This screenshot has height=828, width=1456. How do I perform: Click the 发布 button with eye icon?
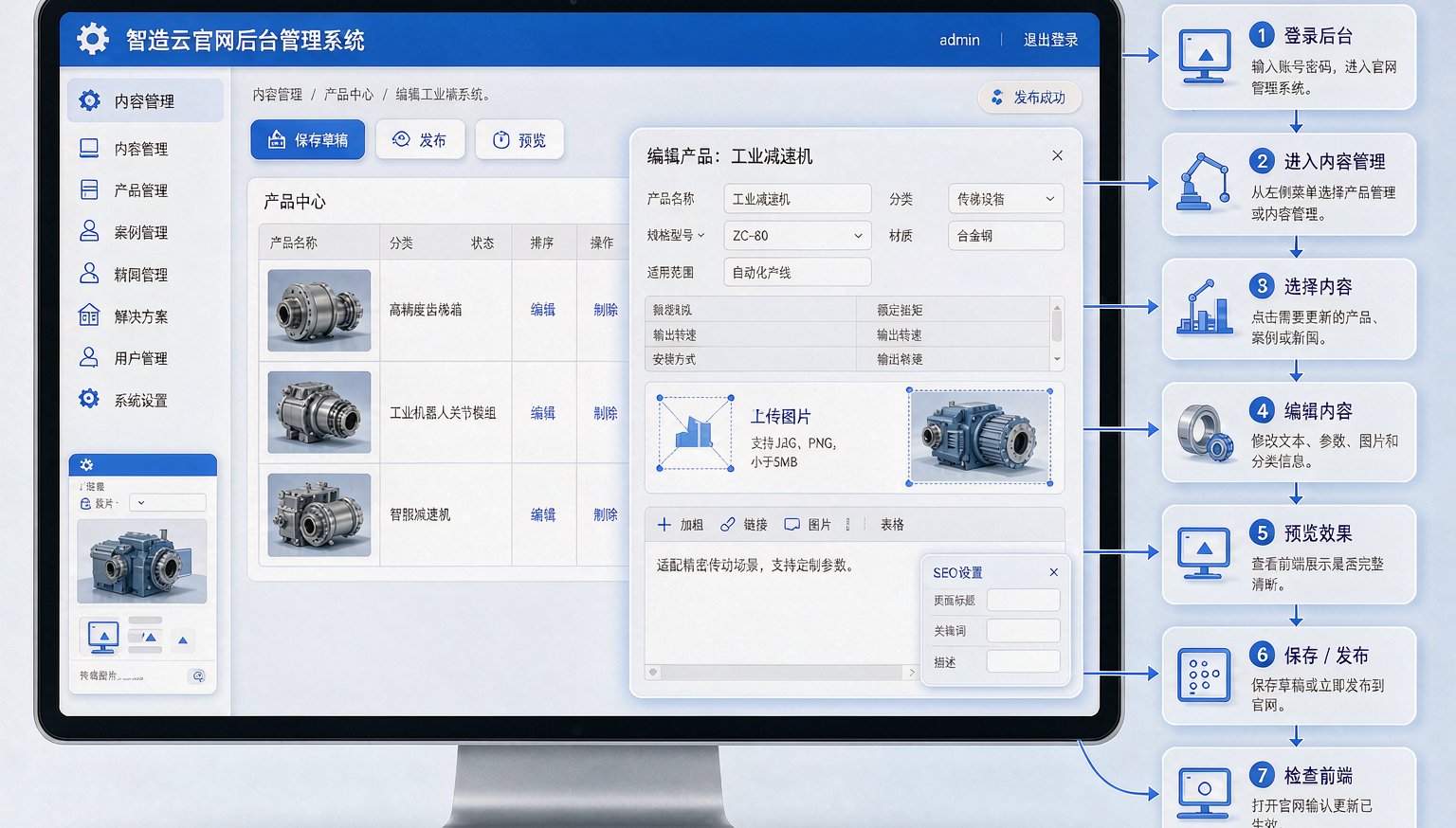[420, 139]
